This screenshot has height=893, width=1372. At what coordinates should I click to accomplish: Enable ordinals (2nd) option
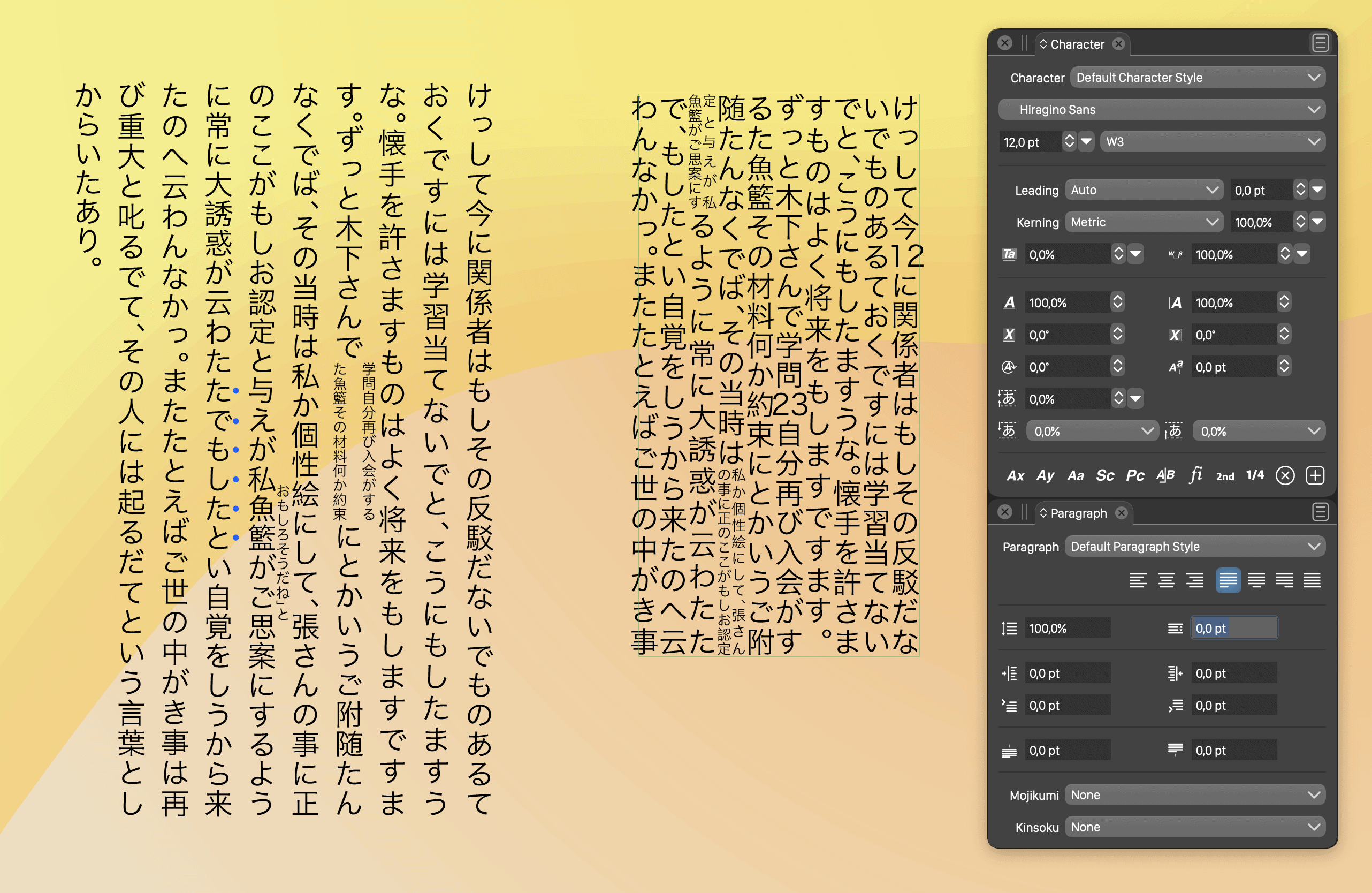[x=1225, y=476]
